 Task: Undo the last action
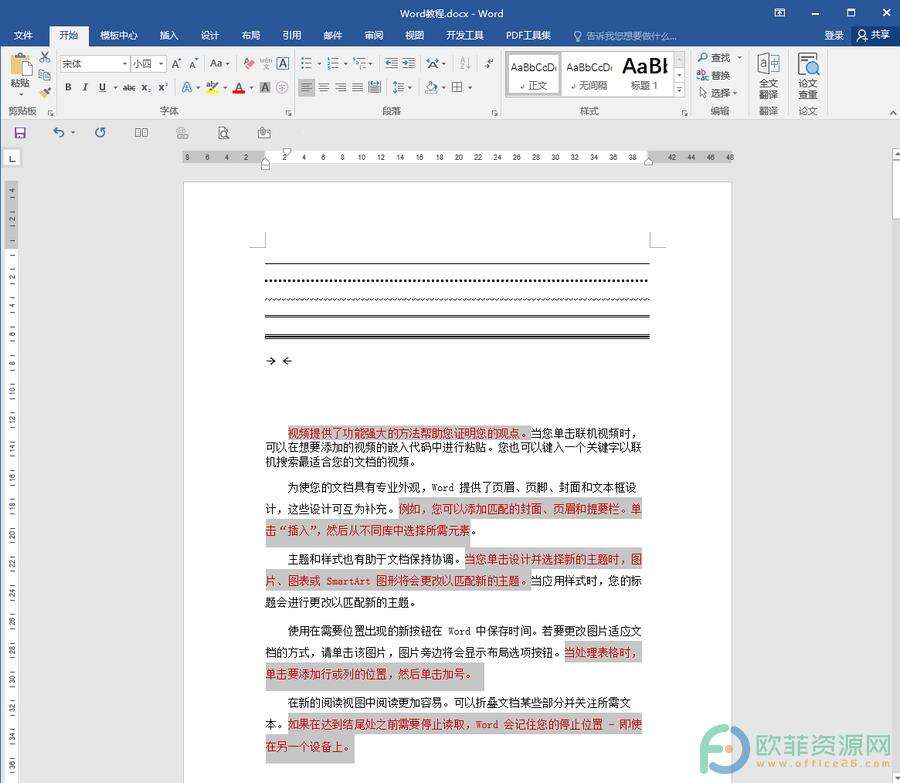click(x=59, y=133)
